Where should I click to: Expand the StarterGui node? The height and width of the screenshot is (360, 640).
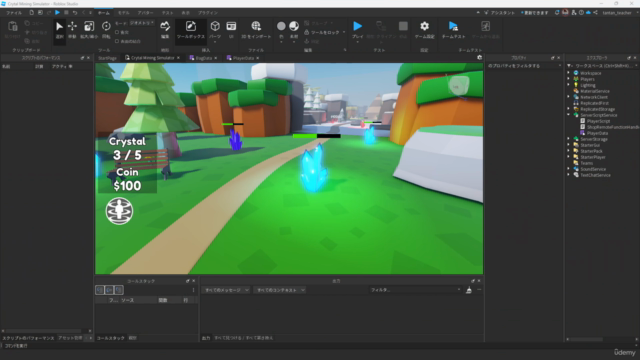point(569,145)
